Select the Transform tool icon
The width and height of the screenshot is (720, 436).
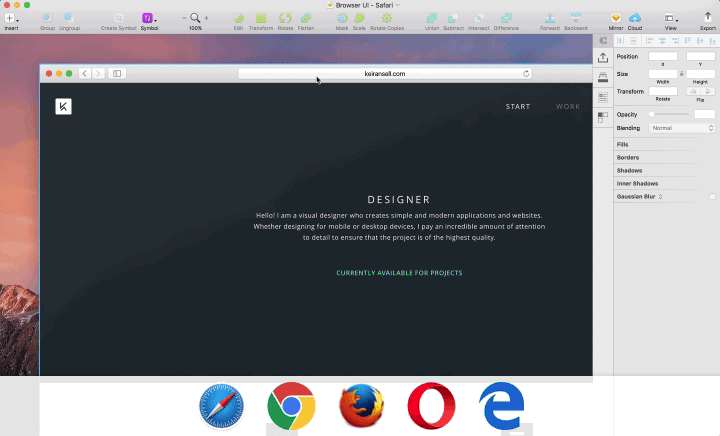click(261, 18)
